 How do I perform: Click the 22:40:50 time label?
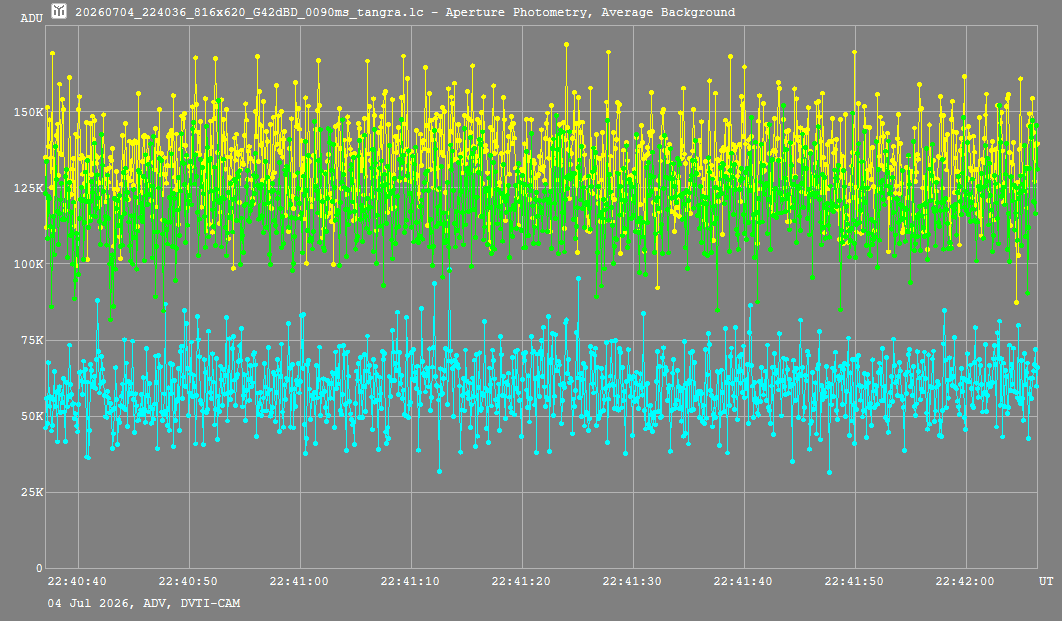coord(188,581)
